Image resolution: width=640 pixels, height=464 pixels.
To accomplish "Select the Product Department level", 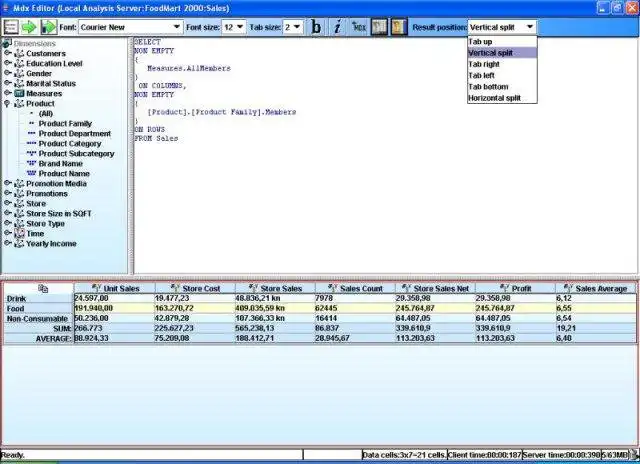I will click(75, 133).
